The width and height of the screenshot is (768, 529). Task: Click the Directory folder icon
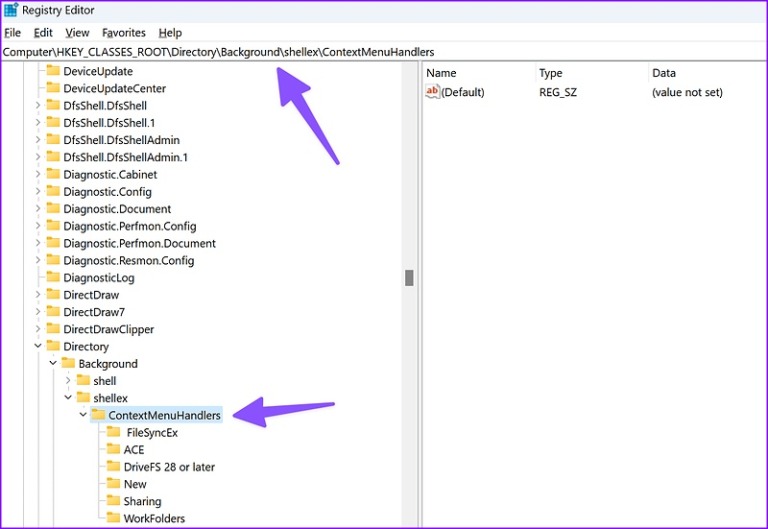click(53, 346)
